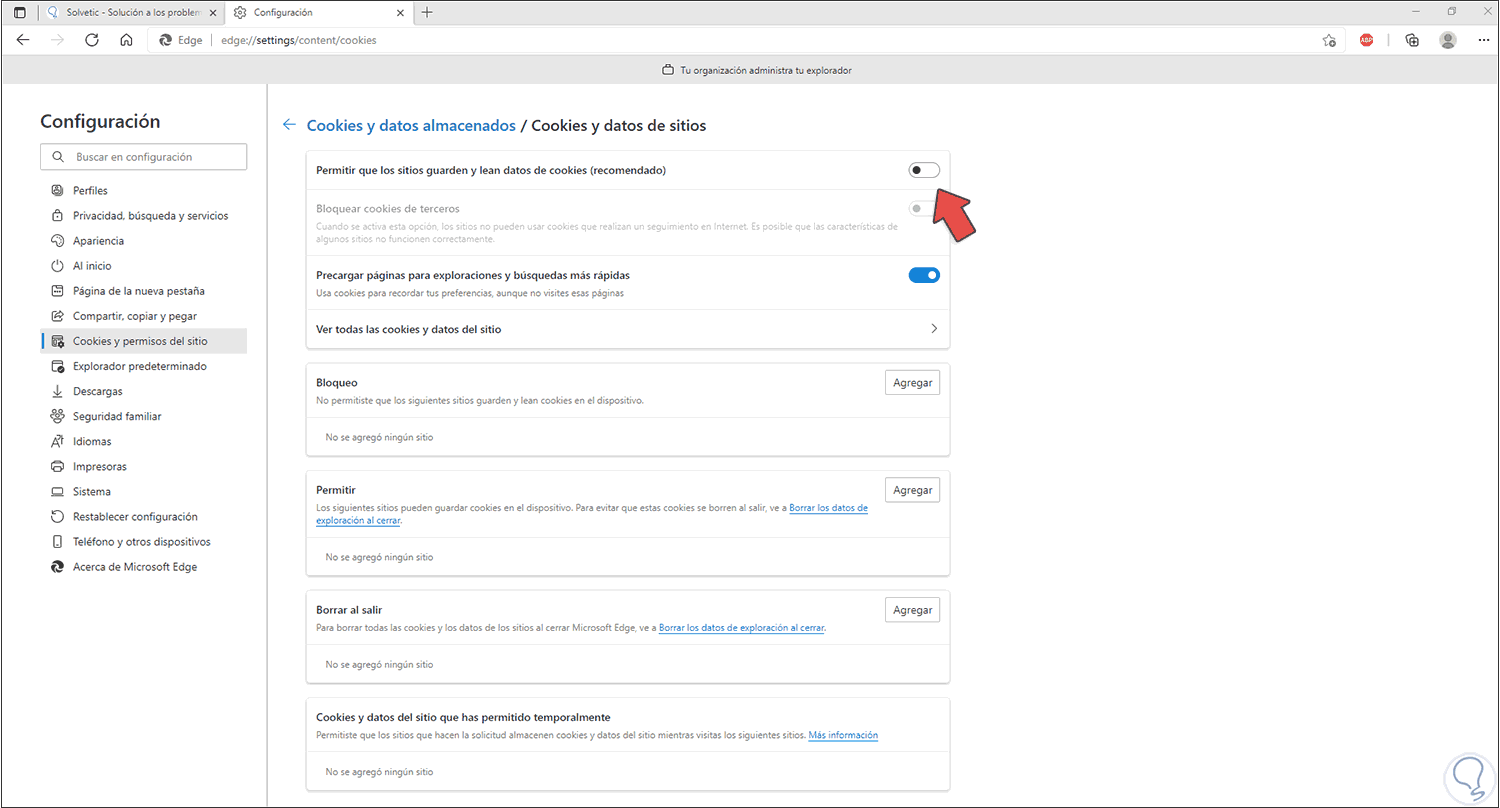1500x808 pixels.
Task: Open the Edge settings and more menu
Action: (1482, 40)
